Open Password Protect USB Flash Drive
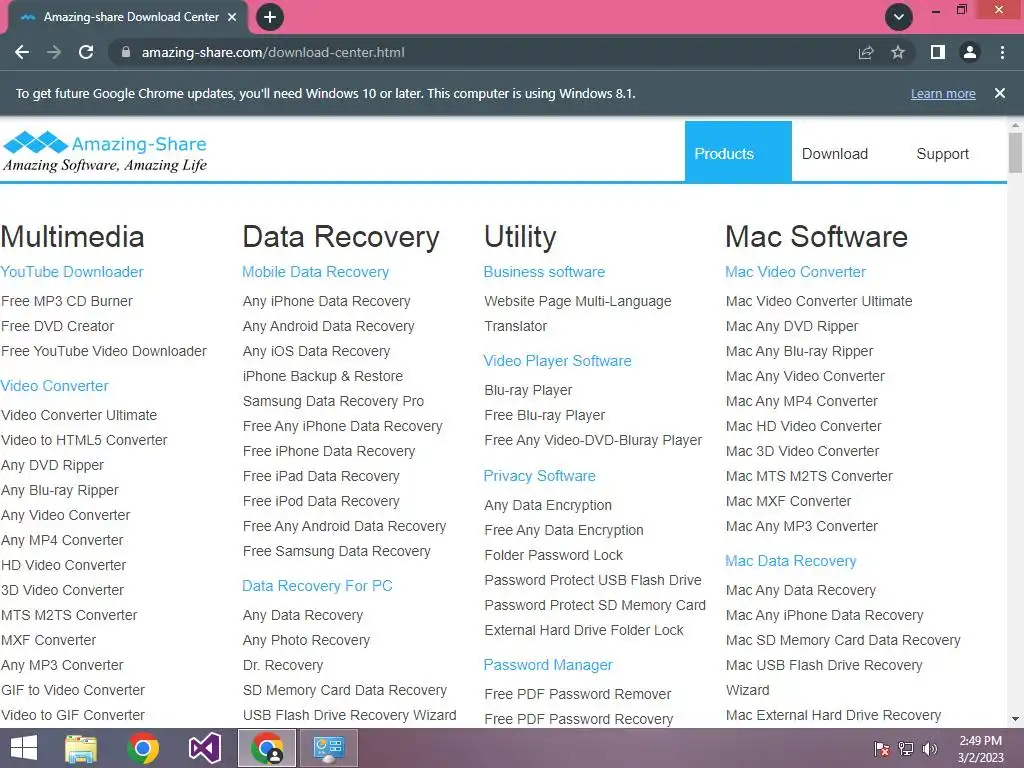Image resolution: width=1024 pixels, height=768 pixels. click(x=593, y=580)
